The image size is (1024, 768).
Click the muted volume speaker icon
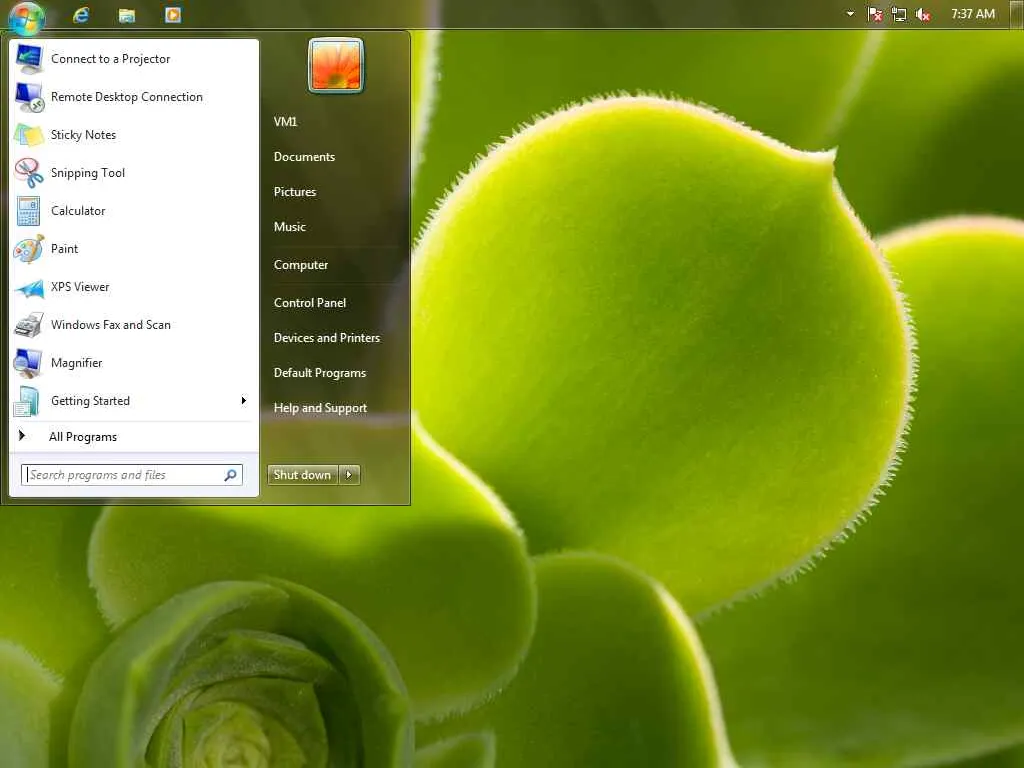coord(923,14)
